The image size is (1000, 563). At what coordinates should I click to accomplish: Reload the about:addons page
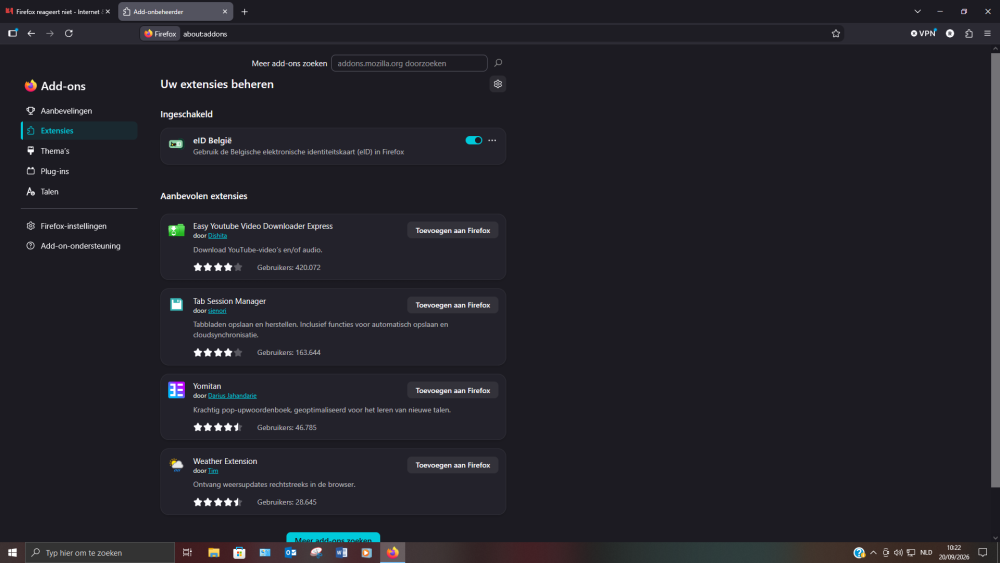pyautogui.click(x=69, y=33)
